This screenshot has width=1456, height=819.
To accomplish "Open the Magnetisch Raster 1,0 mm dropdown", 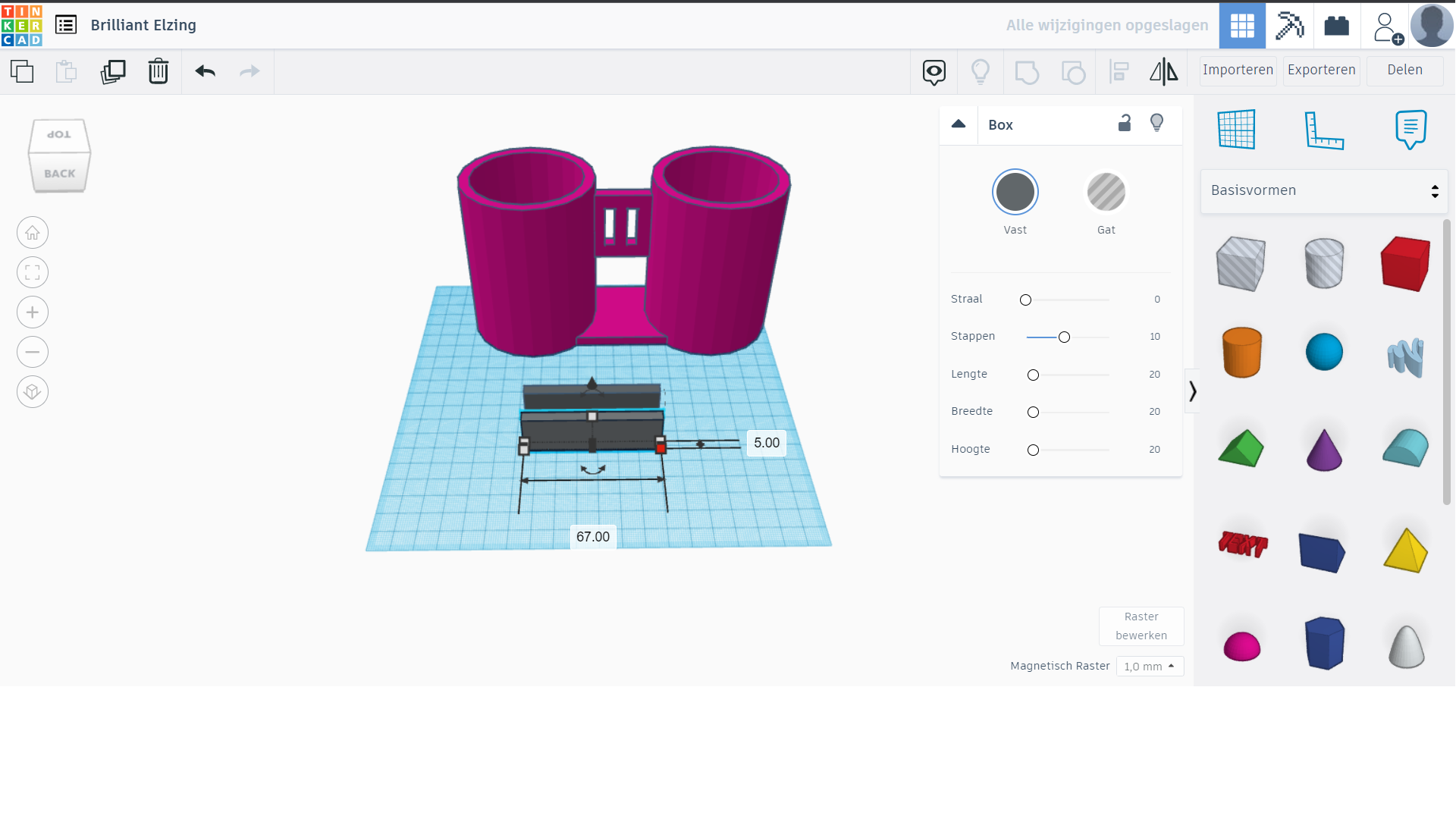I will [1150, 666].
